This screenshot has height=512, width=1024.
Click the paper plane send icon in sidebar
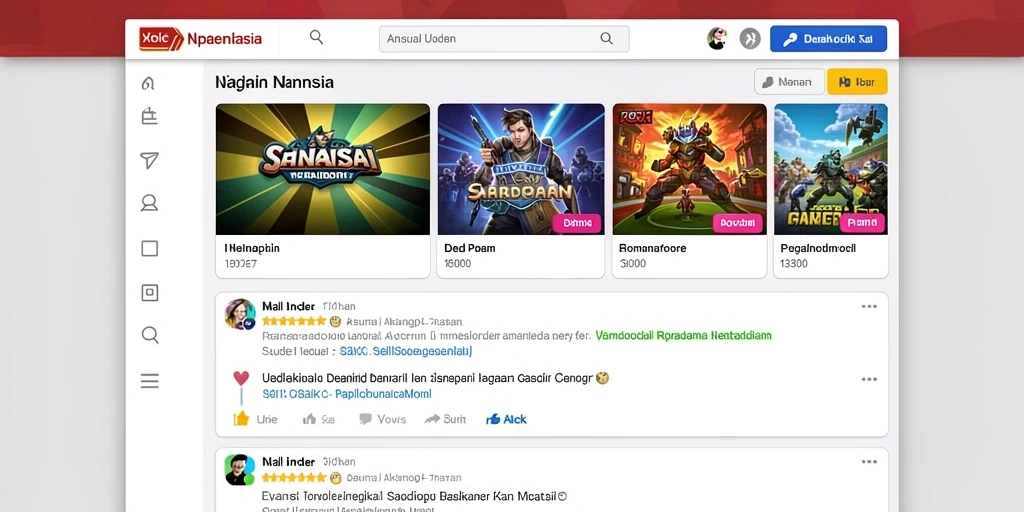click(150, 161)
